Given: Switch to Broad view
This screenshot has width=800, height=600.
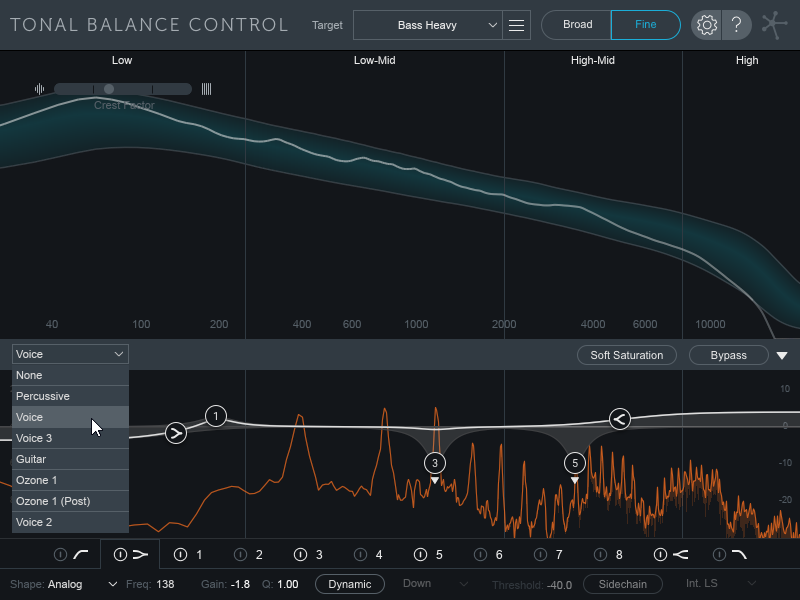Looking at the screenshot, I should [x=577, y=25].
